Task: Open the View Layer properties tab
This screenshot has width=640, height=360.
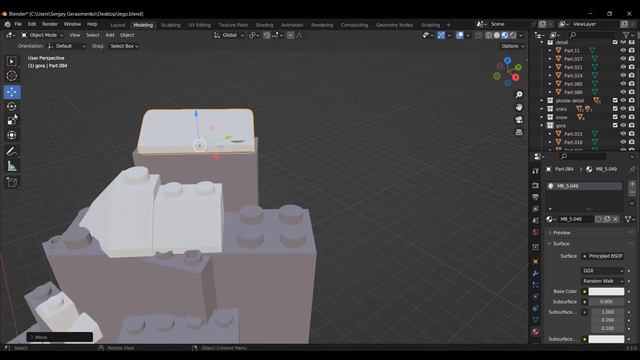Action: [x=536, y=209]
